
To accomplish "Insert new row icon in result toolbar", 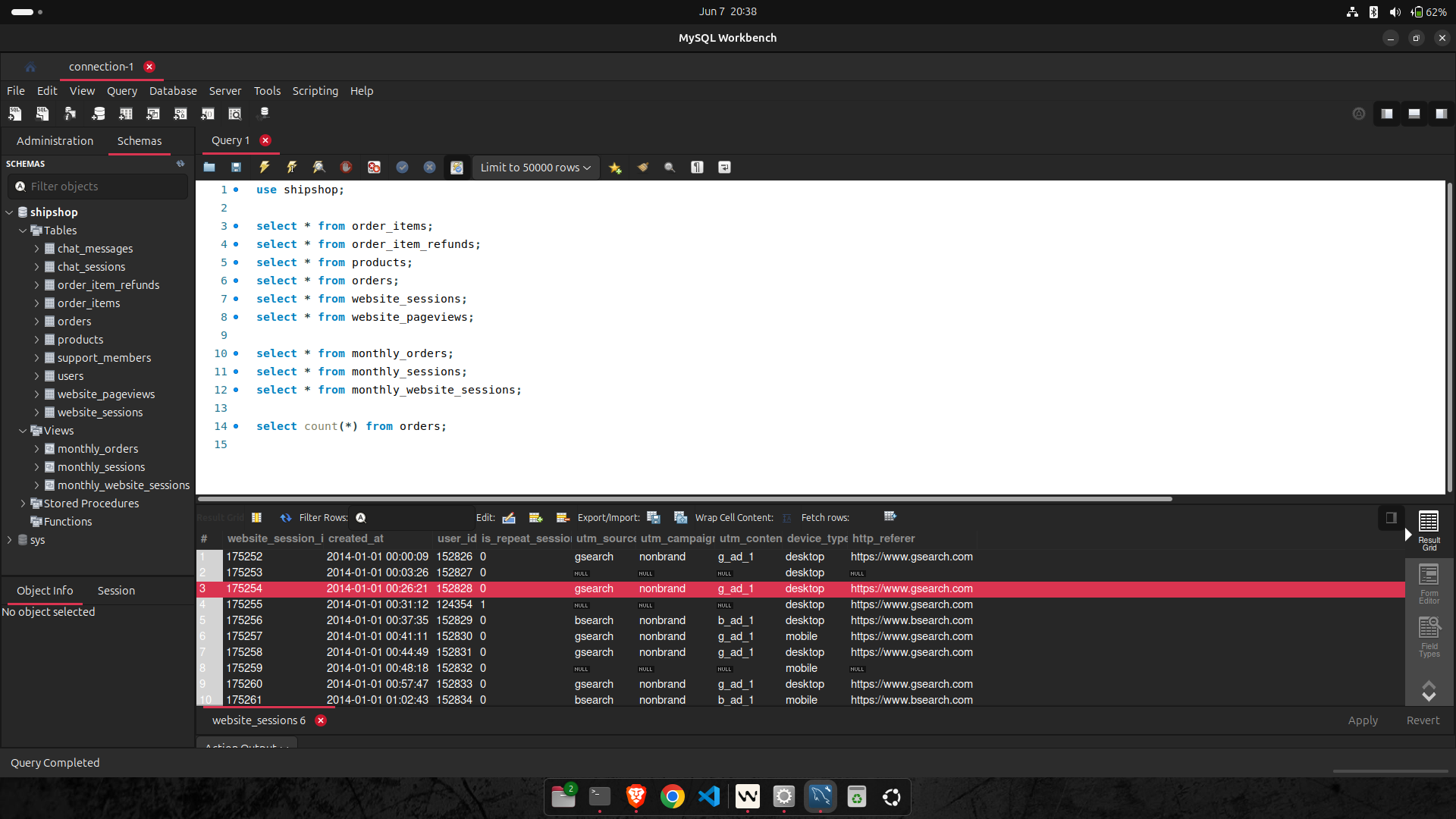I will point(535,518).
